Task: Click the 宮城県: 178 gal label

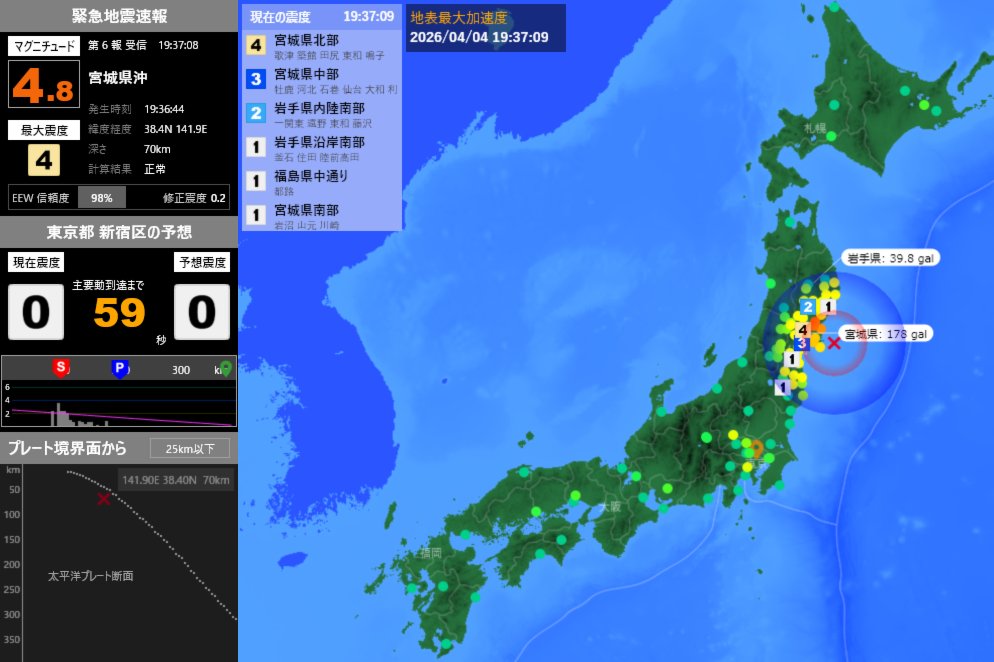Action: coord(886,335)
